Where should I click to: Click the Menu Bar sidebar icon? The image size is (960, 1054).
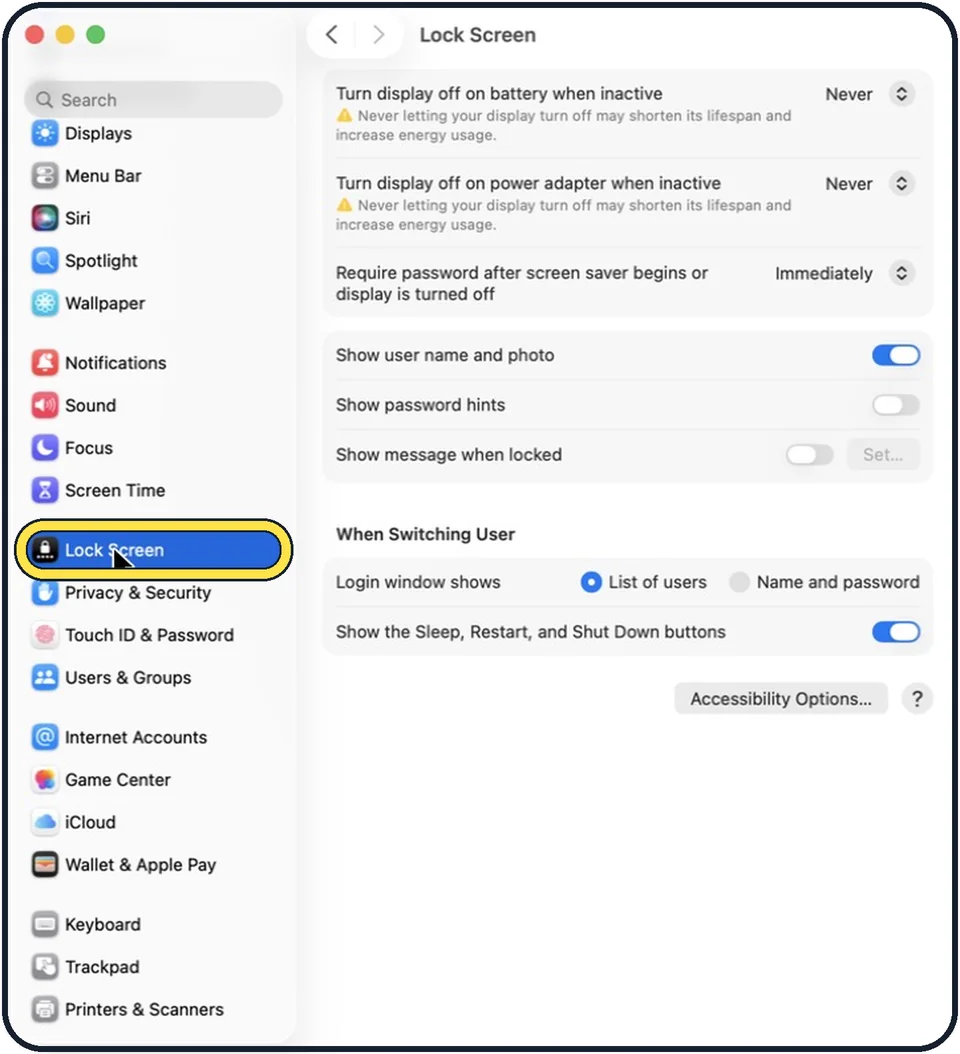pyautogui.click(x=45, y=176)
